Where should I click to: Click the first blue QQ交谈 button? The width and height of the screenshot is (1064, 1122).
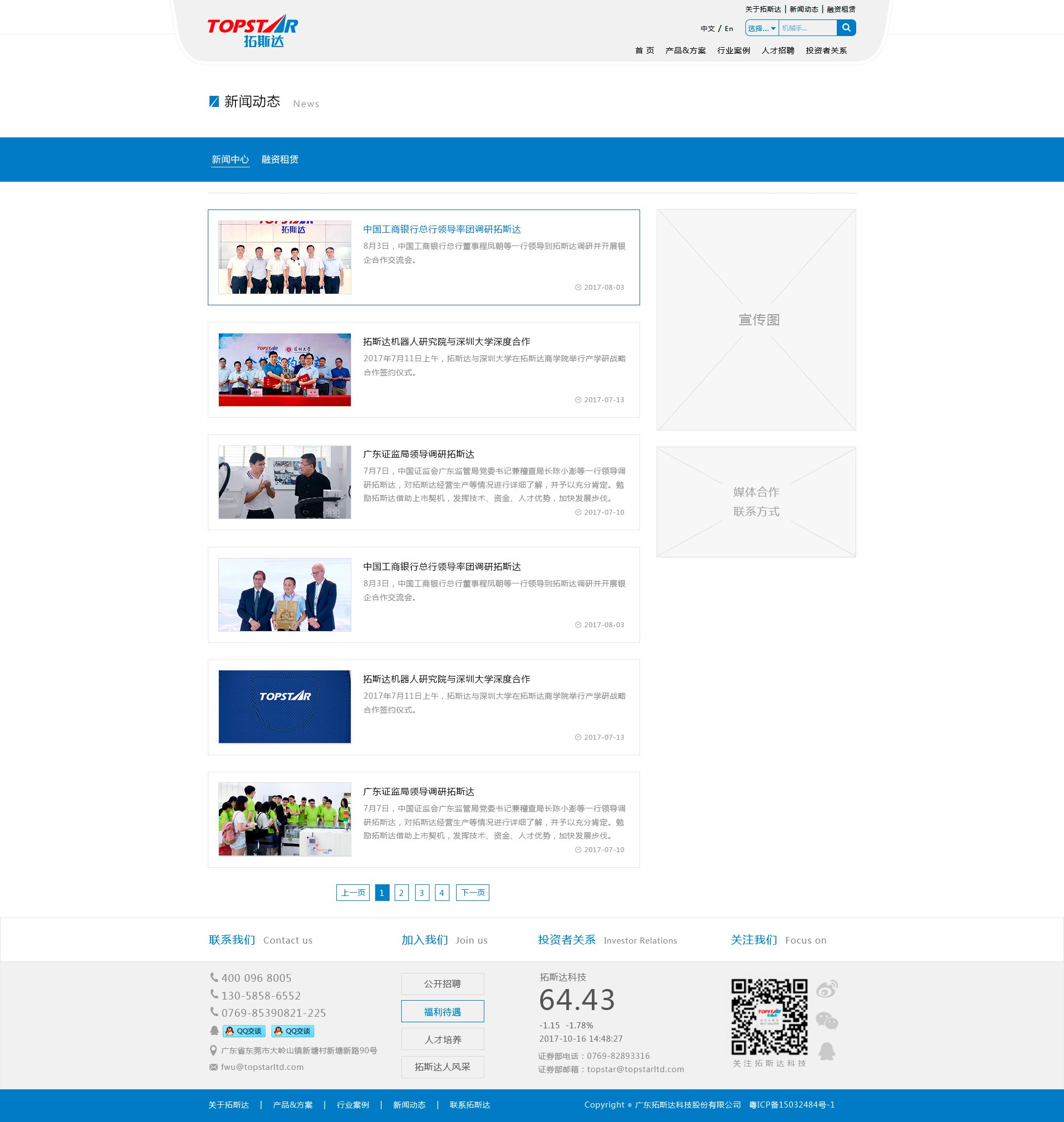(x=244, y=1031)
